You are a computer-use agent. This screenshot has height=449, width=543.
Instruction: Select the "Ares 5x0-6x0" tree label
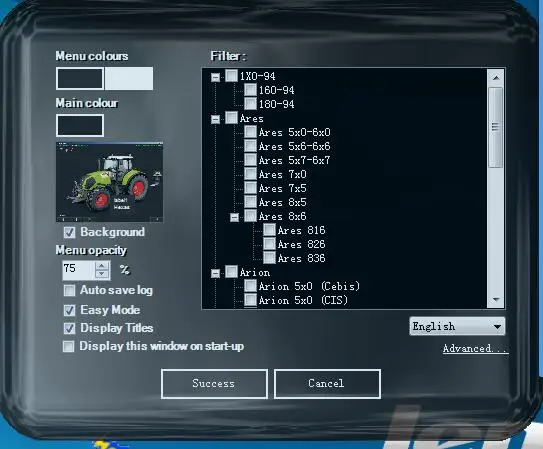coord(295,132)
